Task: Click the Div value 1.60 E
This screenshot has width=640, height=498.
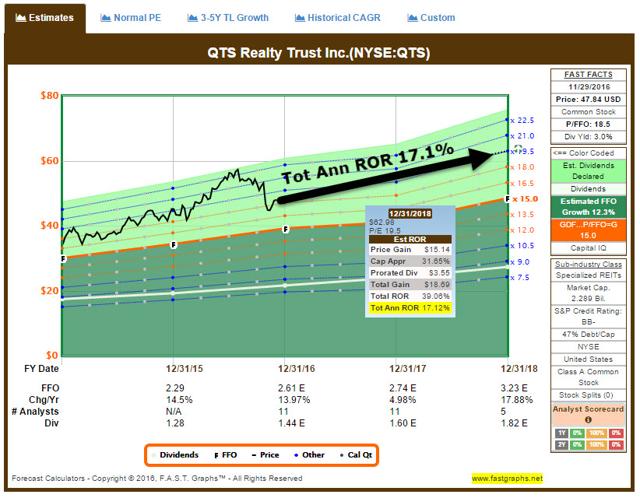Action: 403,423
